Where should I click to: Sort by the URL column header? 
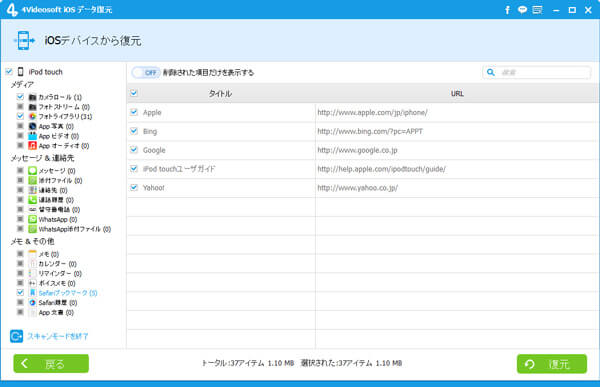457,93
